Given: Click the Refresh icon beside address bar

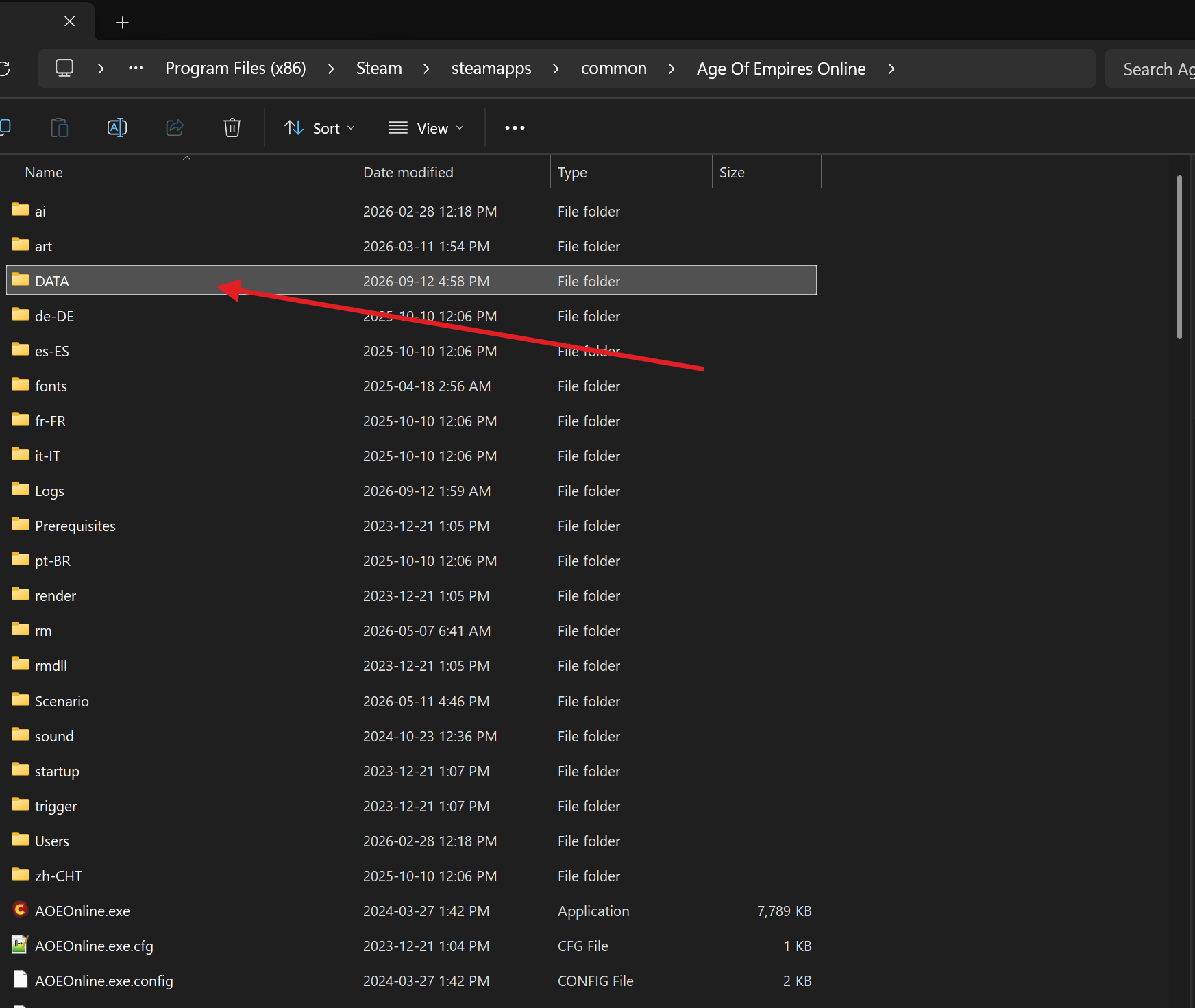Looking at the screenshot, I should (4, 69).
